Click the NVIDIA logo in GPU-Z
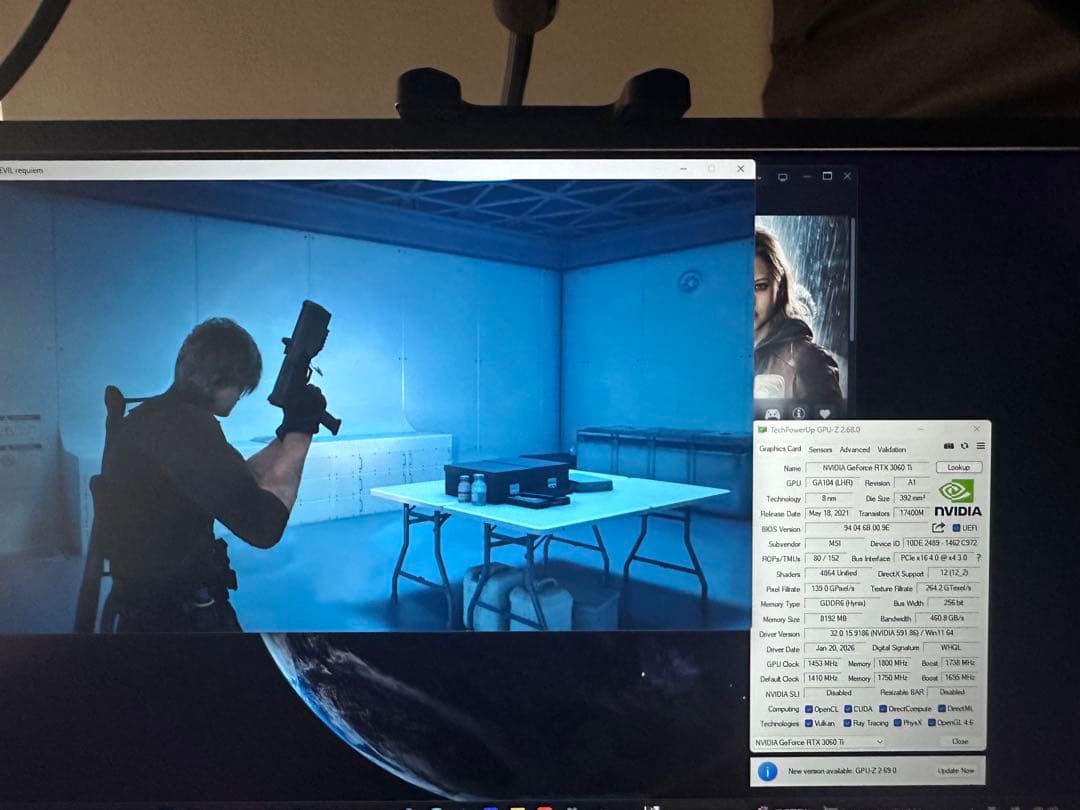 coord(957,499)
